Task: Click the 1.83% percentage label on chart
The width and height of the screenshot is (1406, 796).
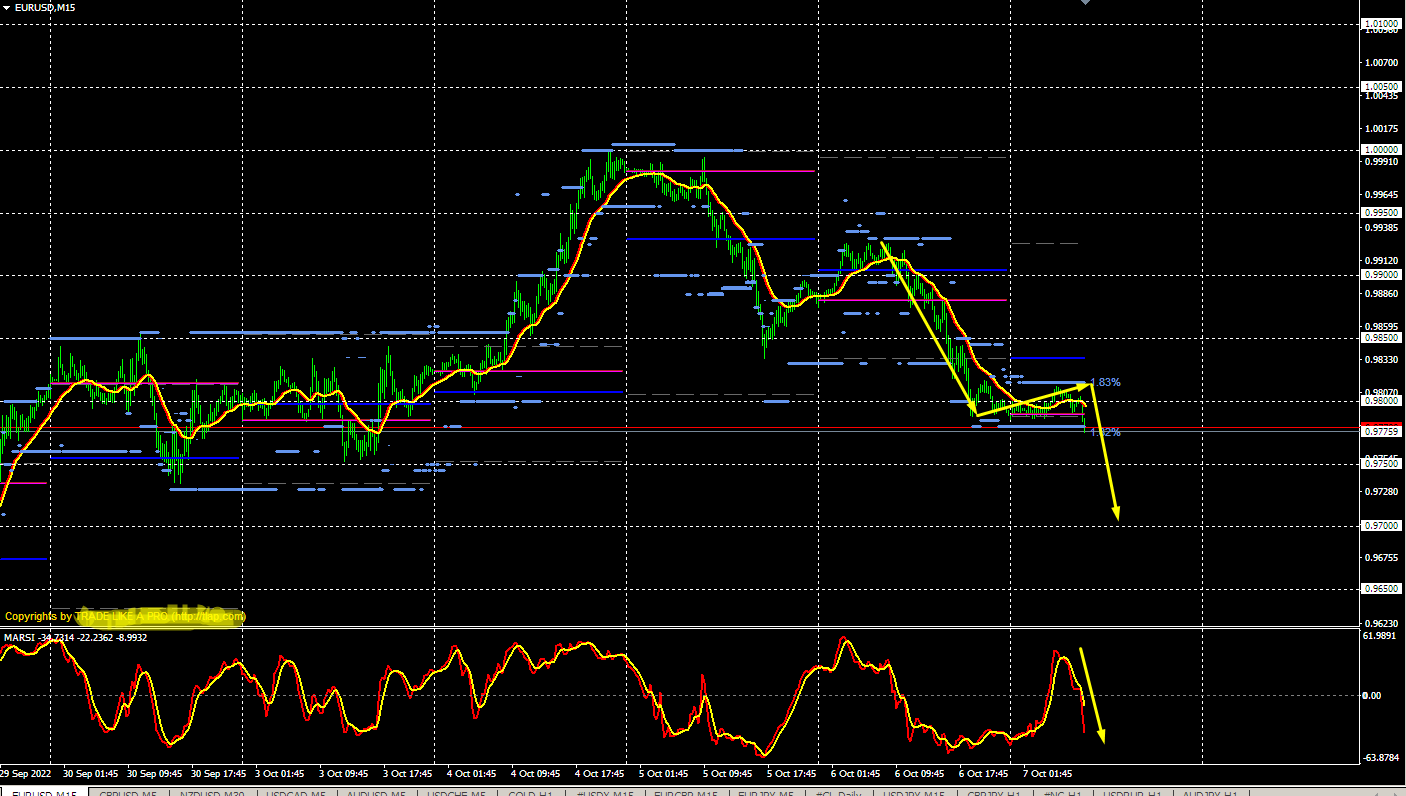Action: tap(1104, 382)
